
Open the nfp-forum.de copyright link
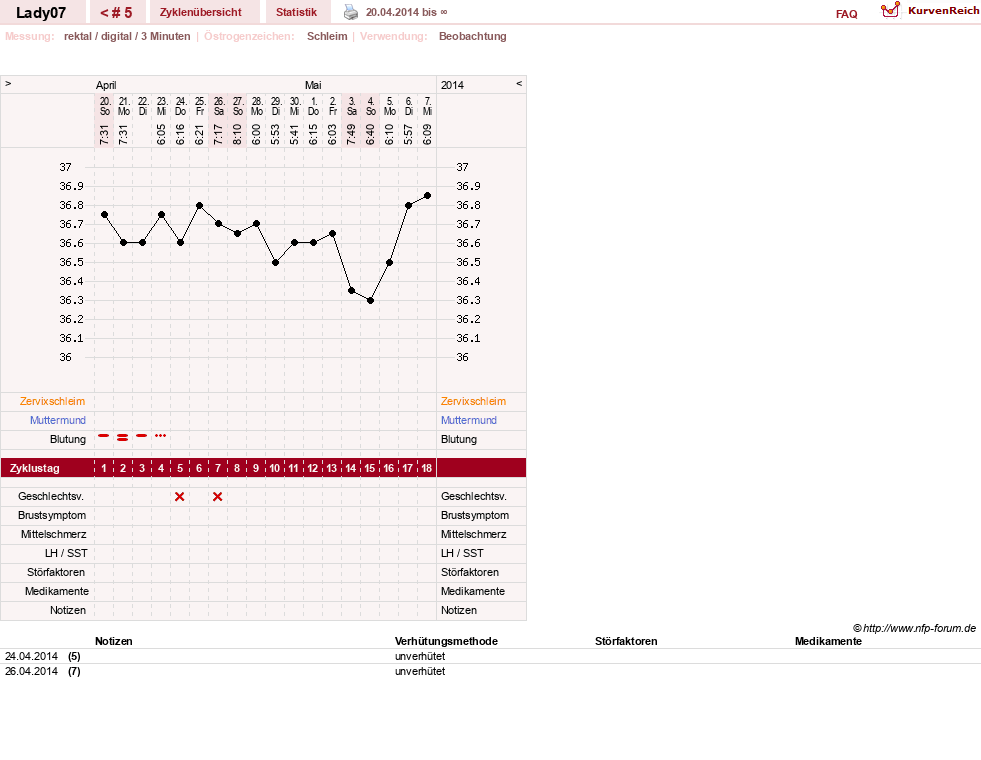click(x=914, y=628)
